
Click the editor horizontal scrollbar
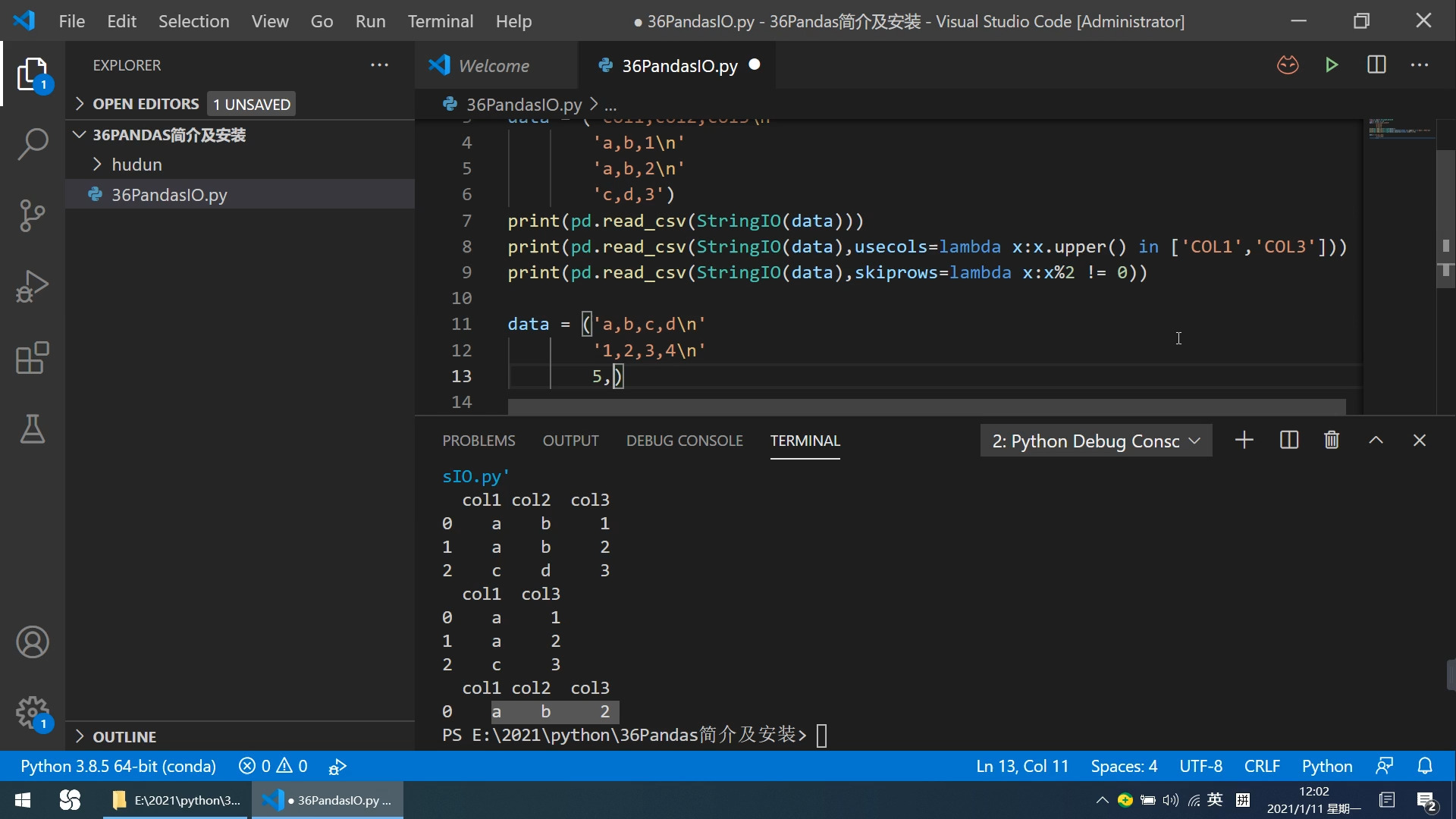pyautogui.click(x=925, y=407)
